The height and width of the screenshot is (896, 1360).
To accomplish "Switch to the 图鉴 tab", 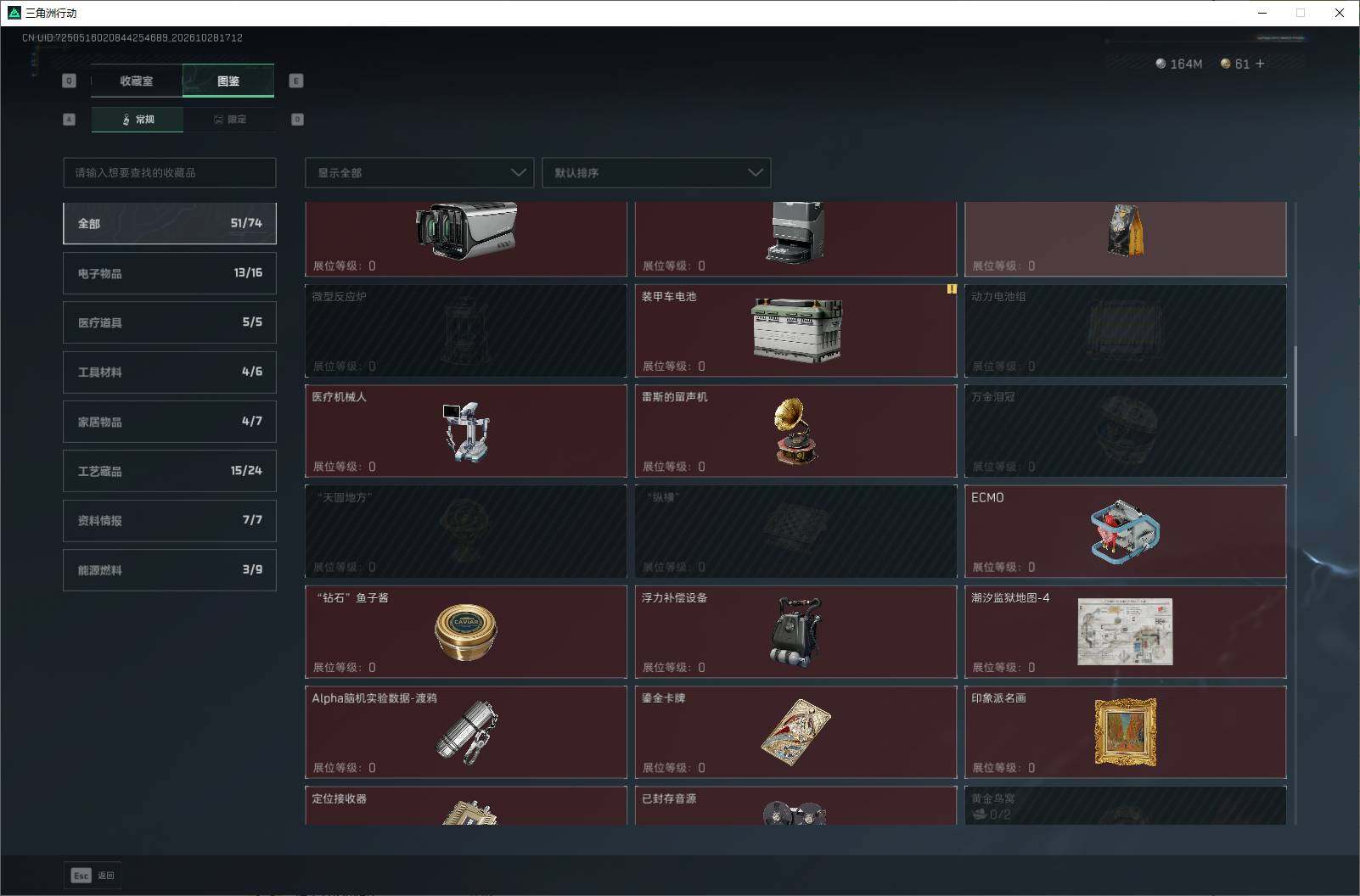I will (228, 81).
